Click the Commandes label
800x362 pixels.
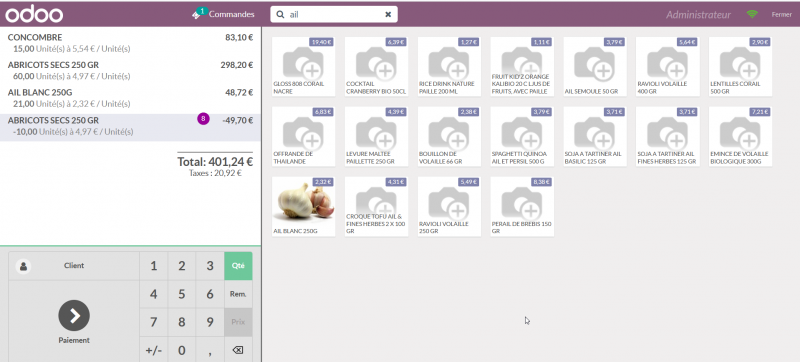pyautogui.click(x=232, y=14)
